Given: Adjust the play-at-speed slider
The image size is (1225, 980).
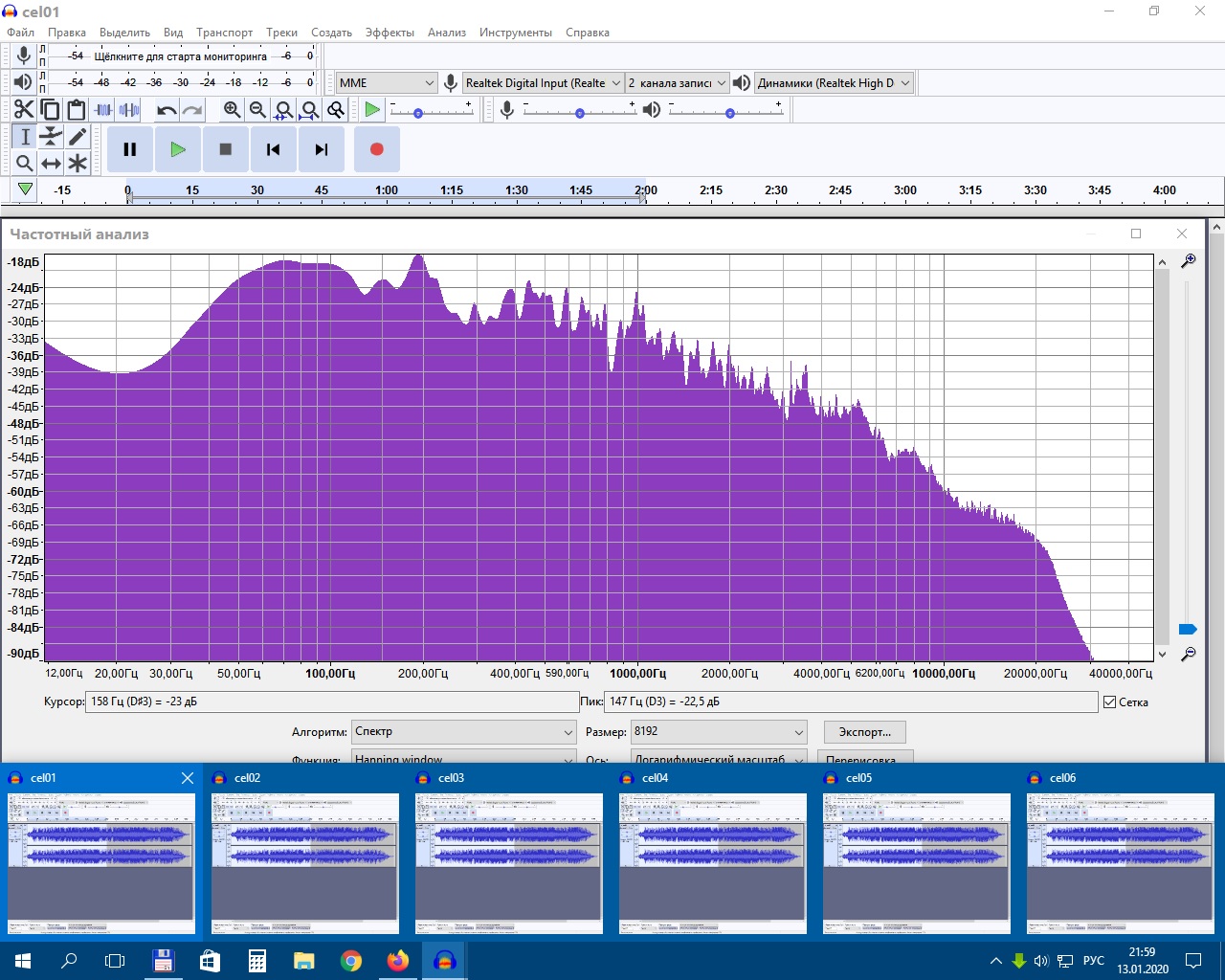Looking at the screenshot, I should tap(418, 113).
